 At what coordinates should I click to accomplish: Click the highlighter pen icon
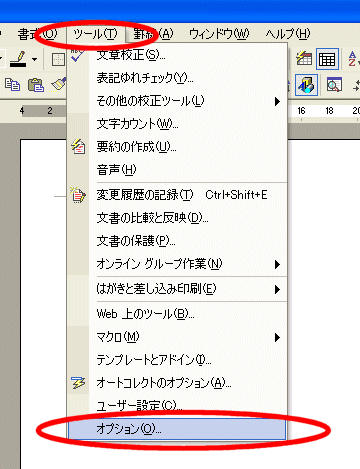(18, 59)
